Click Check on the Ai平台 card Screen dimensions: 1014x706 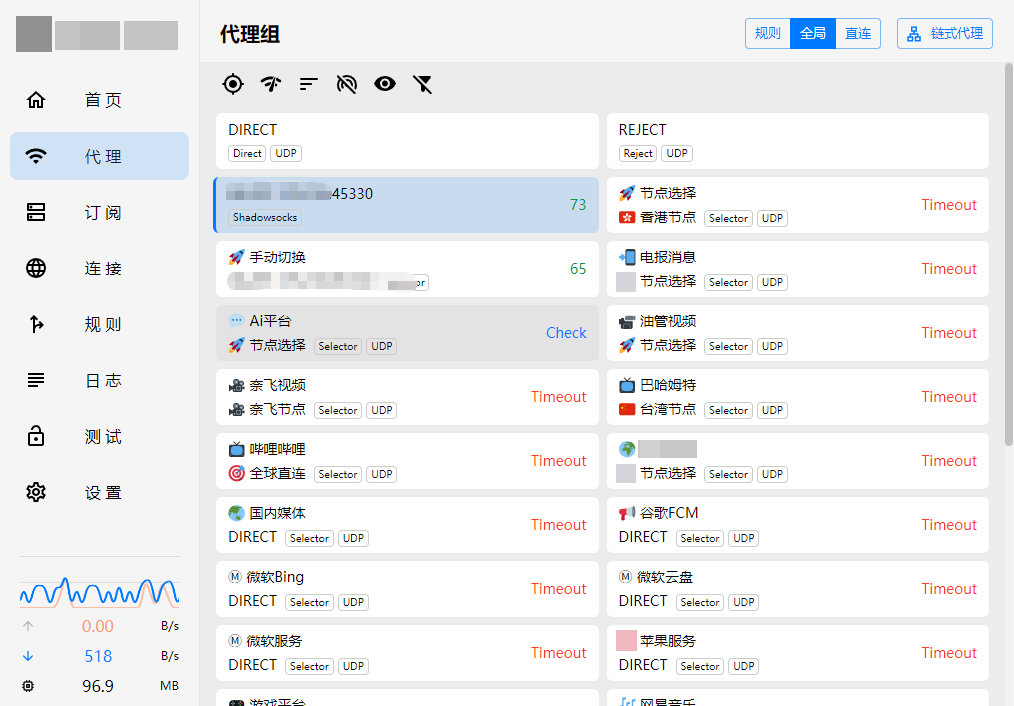point(566,333)
